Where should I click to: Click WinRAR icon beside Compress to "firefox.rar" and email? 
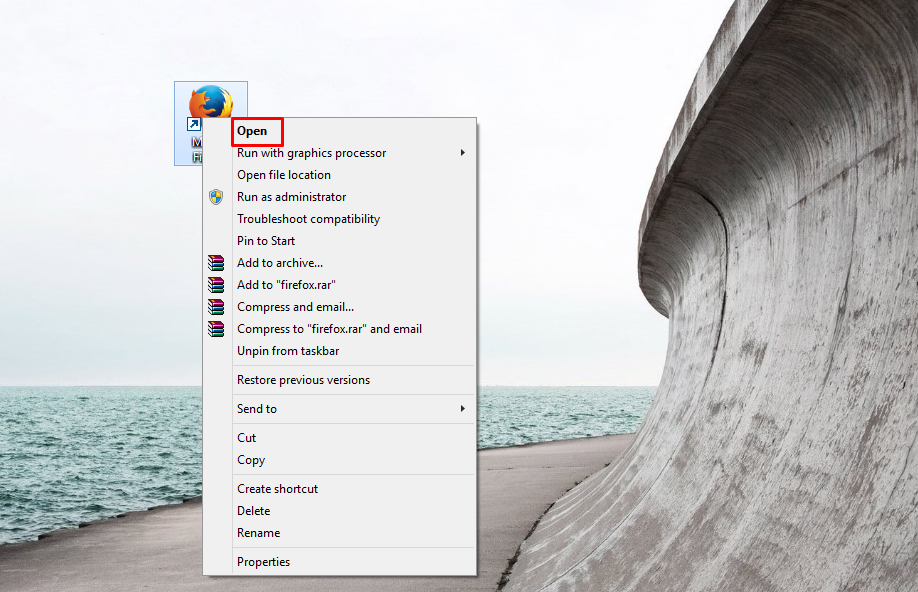tap(216, 329)
